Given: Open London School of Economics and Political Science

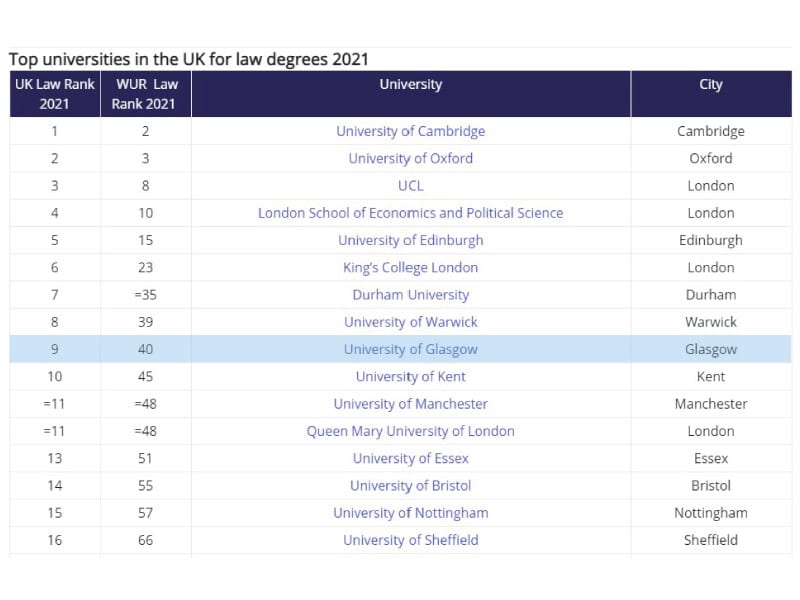Looking at the screenshot, I should [x=410, y=213].
